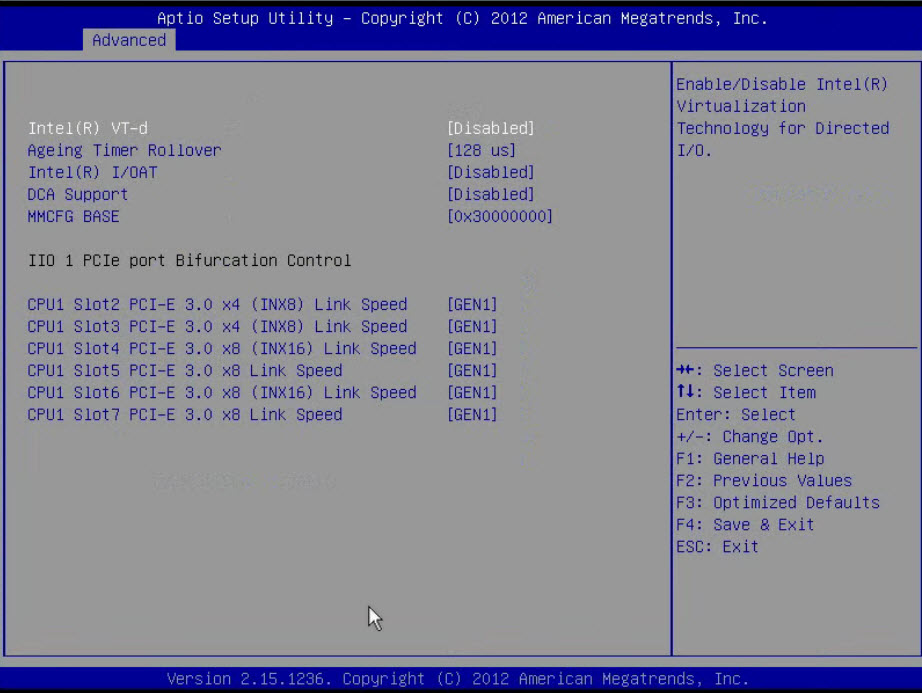Click the F1: General Help hint
This screenshot has width=922, height=693.
(x=750, y=458)
